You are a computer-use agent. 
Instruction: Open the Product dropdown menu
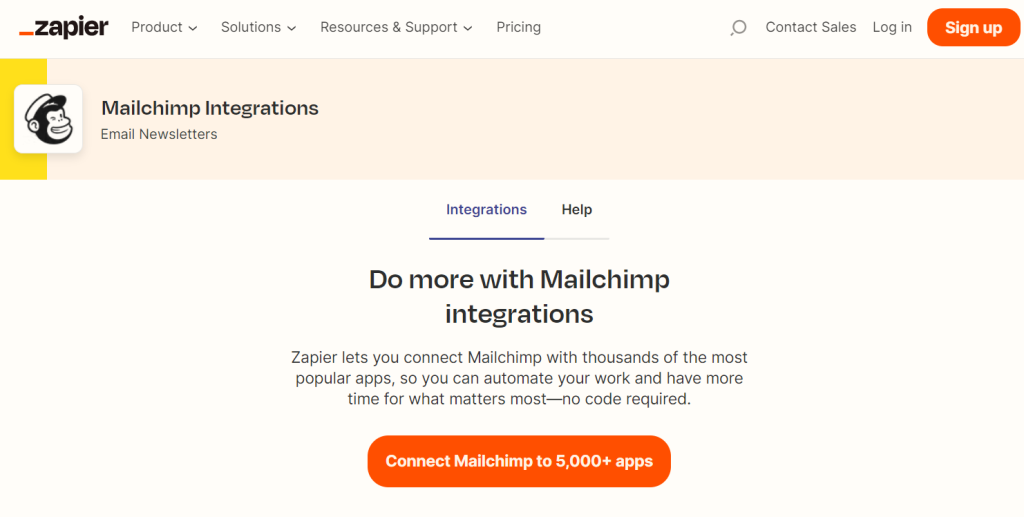[164, 28]
